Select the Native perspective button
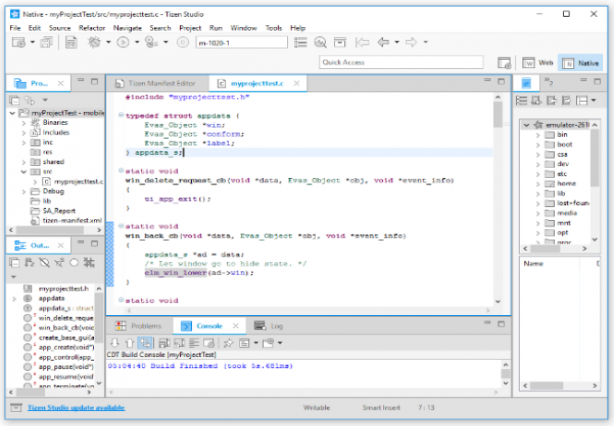614x426 pixels. tap(580, 62)
